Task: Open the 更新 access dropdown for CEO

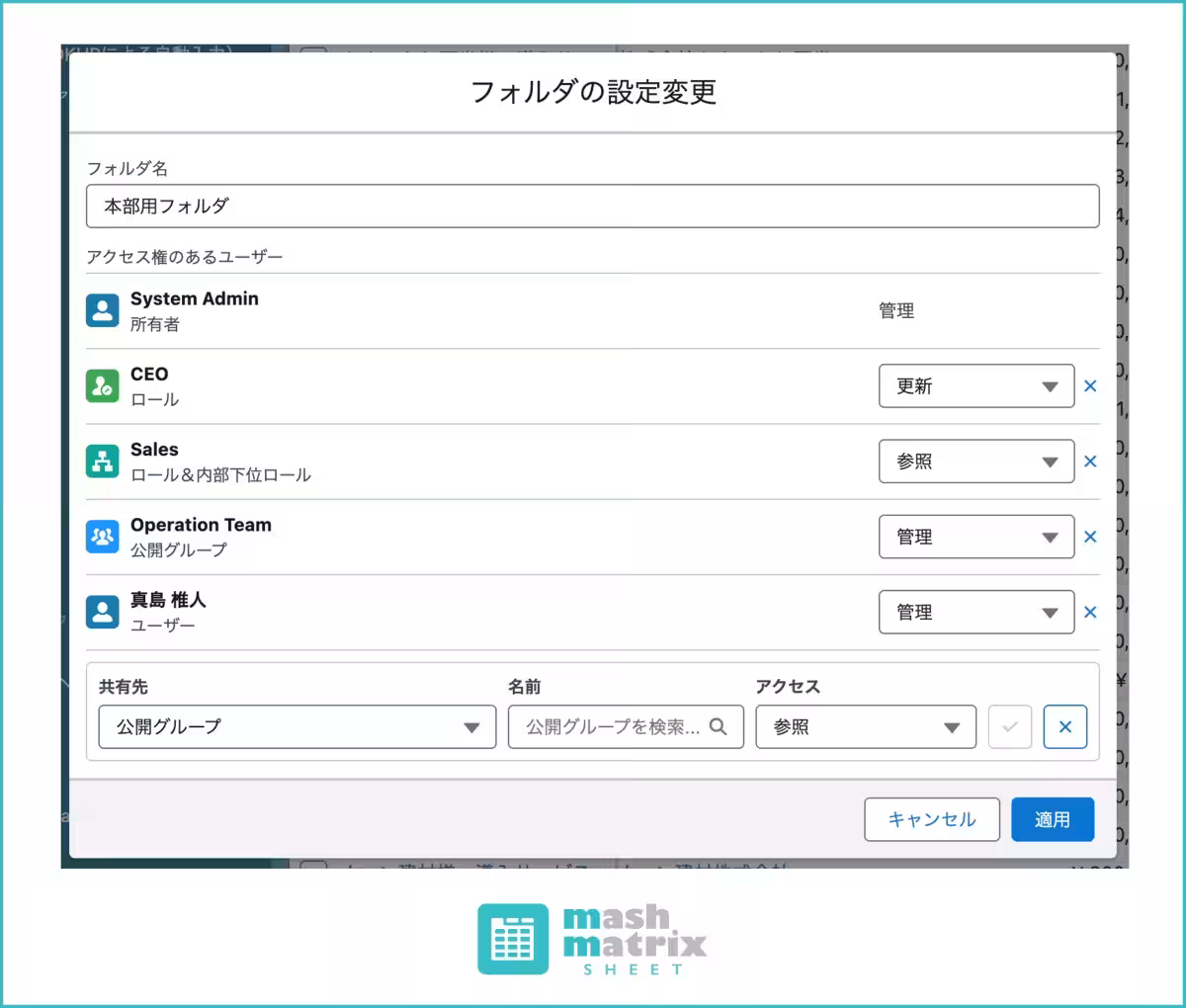Action: pyautogui.click(x=975, y=385)
